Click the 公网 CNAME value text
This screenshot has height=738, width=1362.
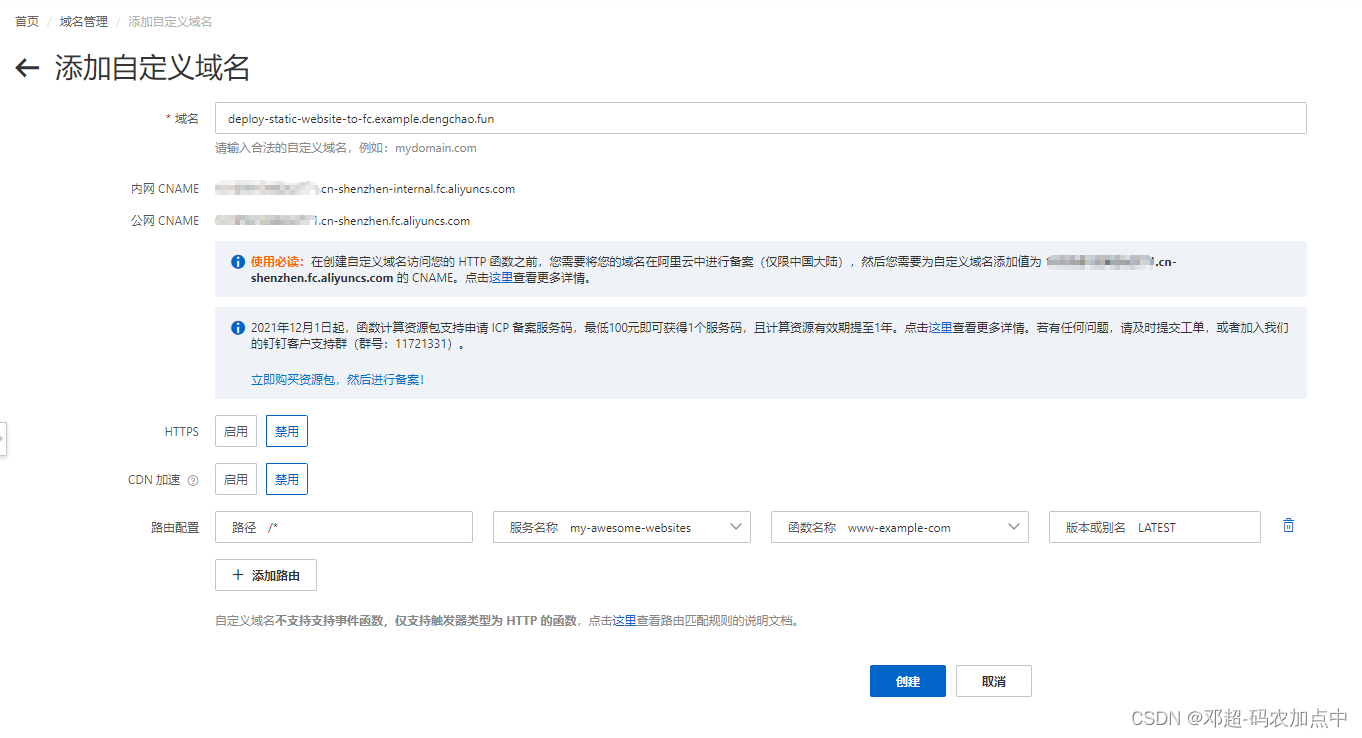click(x=343, y=220)
